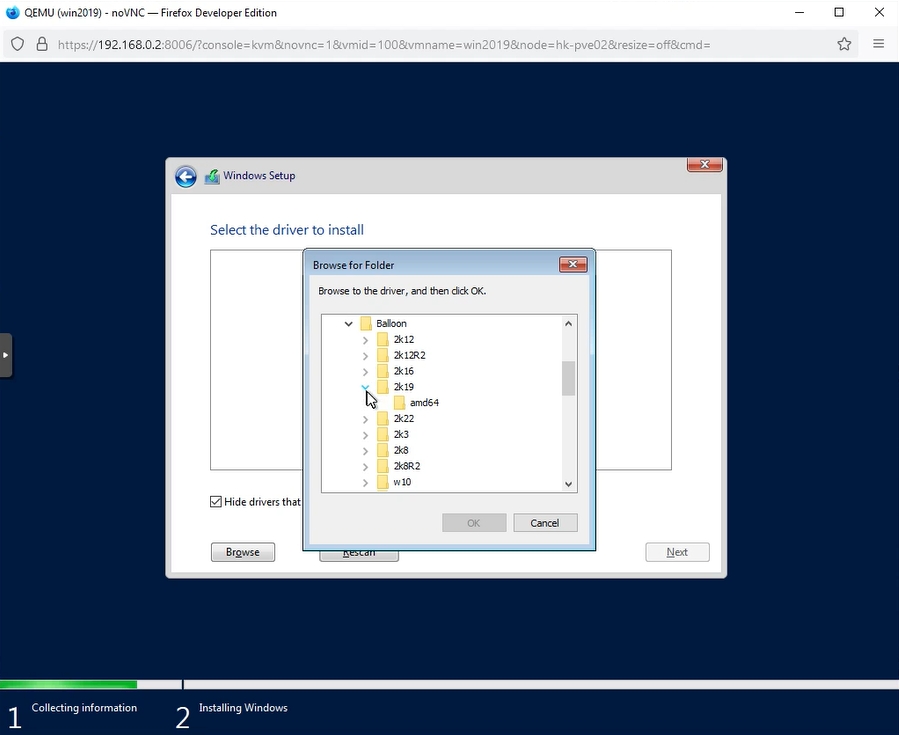Screen dimensions: 899x735
Task: Open the Firefox hamburger menu
Action: pyautogui.click(x=878, y=44)
